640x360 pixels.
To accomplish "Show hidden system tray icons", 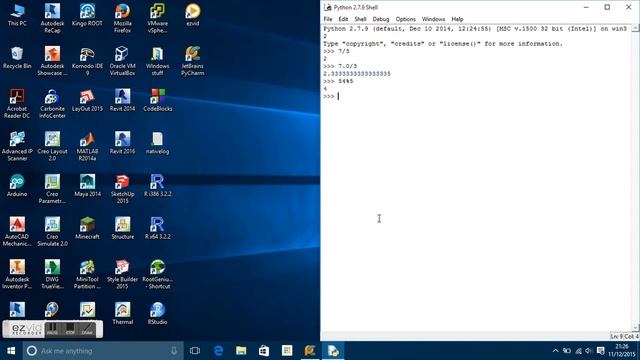I will (555, 351).
